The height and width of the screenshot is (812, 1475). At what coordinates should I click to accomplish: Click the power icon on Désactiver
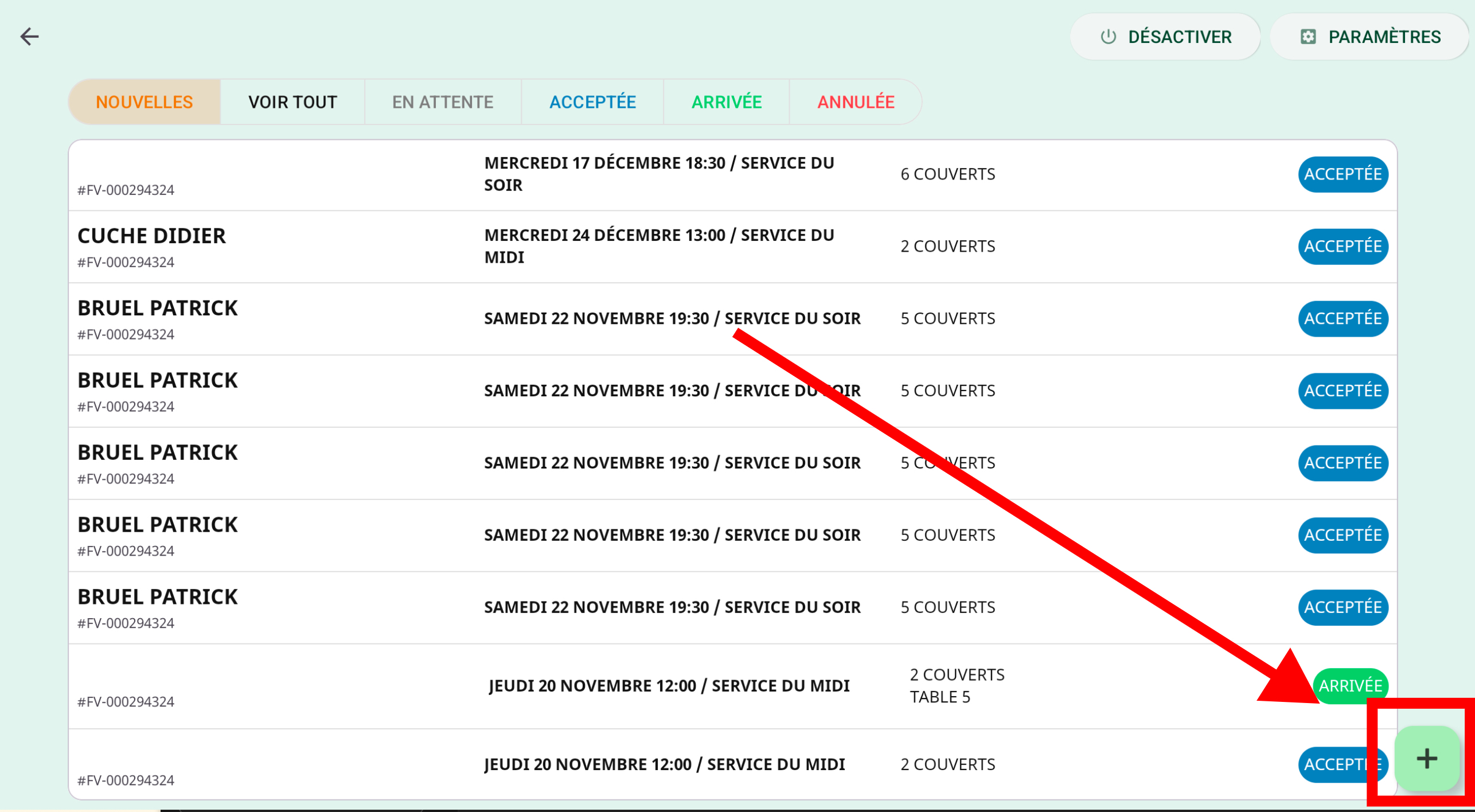click(1108, 37)
